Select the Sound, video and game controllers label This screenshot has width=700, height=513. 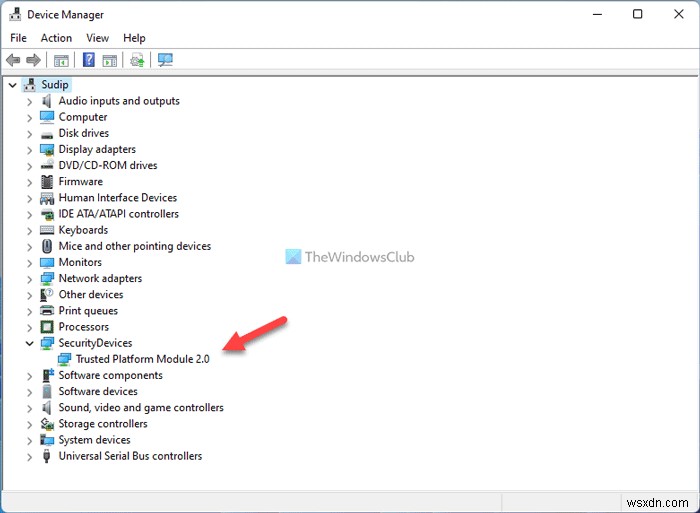(x=141, y=407)
